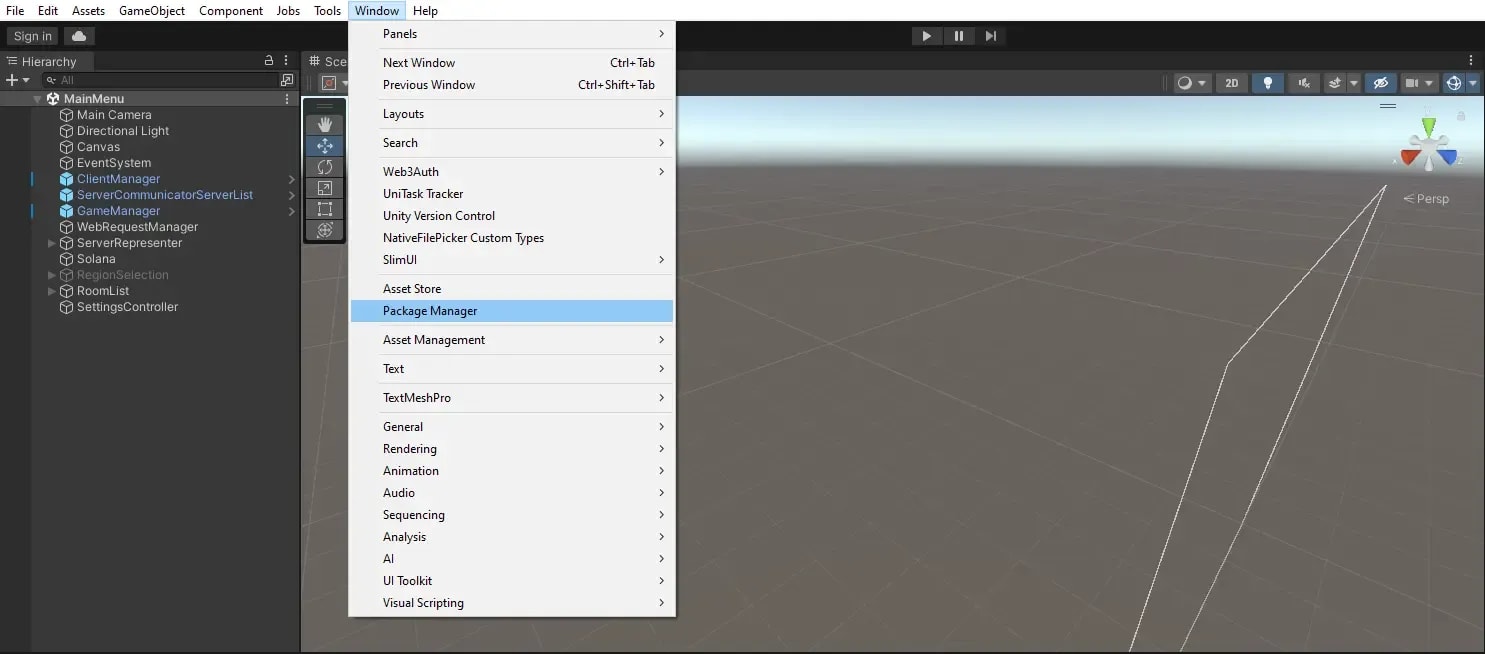Open the GameObject menu
Viewport: 1485px width, 654px height.
pyautogui.click(x=152, y=11)
